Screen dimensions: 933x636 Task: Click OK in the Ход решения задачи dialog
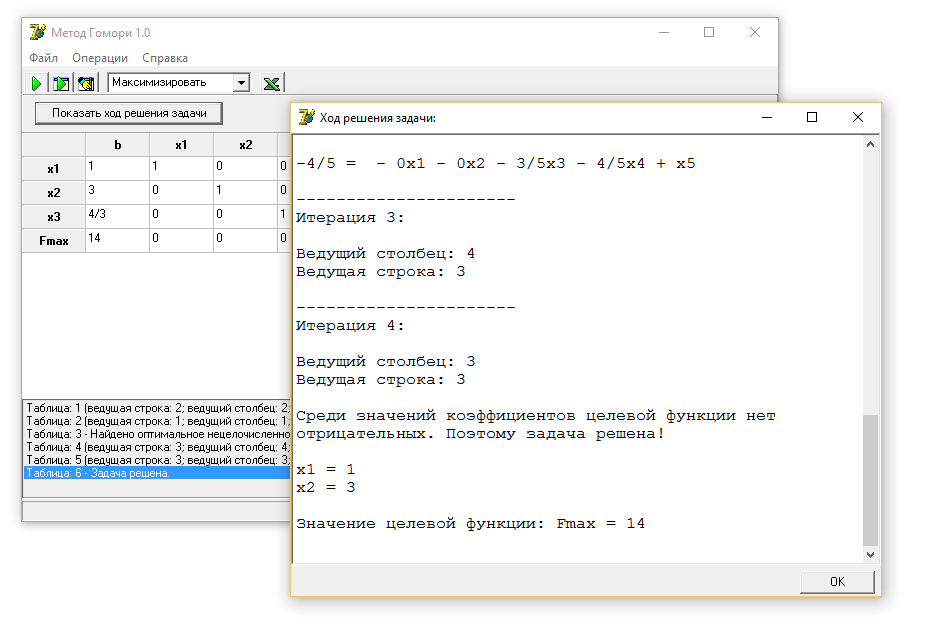(837, 582)
